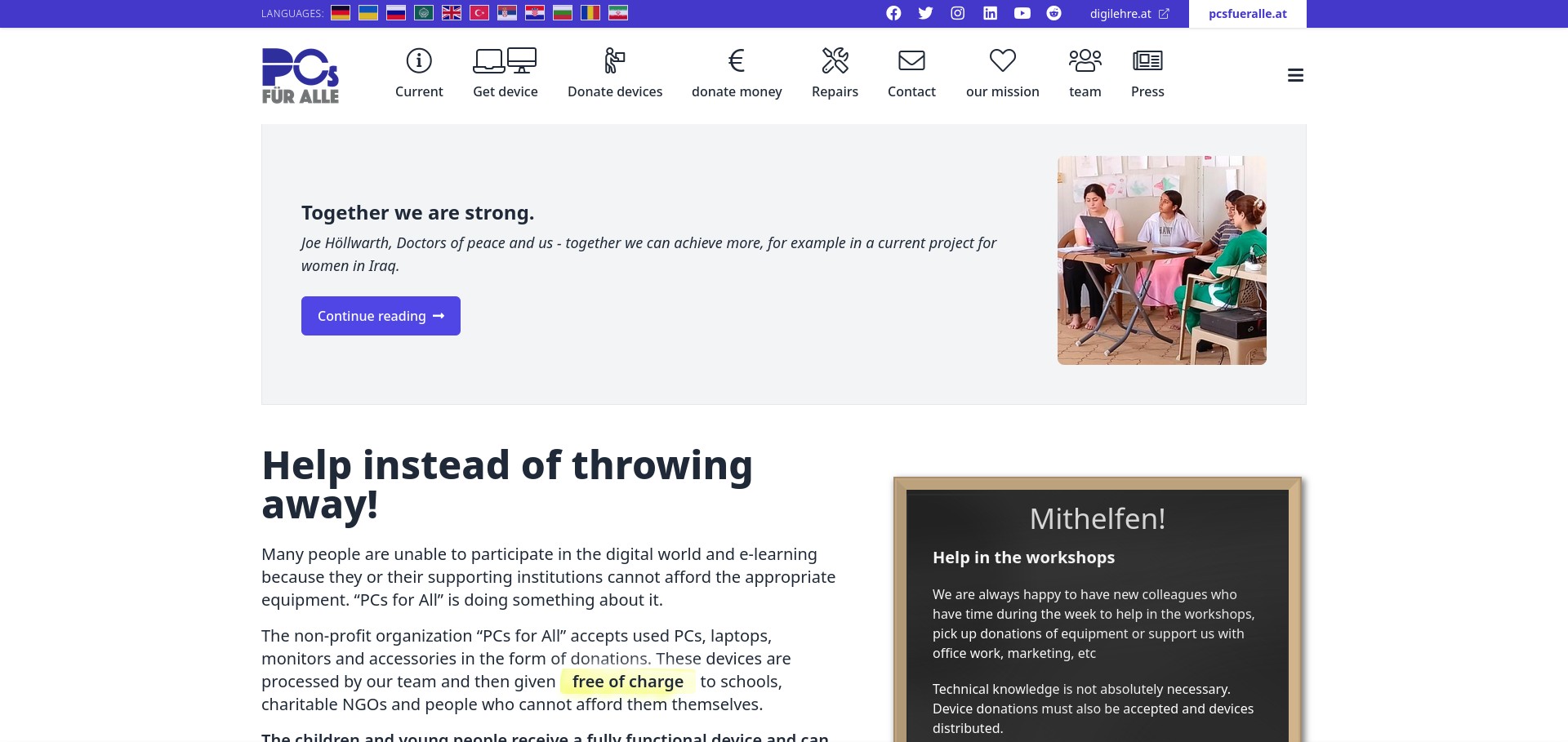Click the PCs für Alle logo
This screenshot has height=742, width=1568.
(x=301, y=75)
